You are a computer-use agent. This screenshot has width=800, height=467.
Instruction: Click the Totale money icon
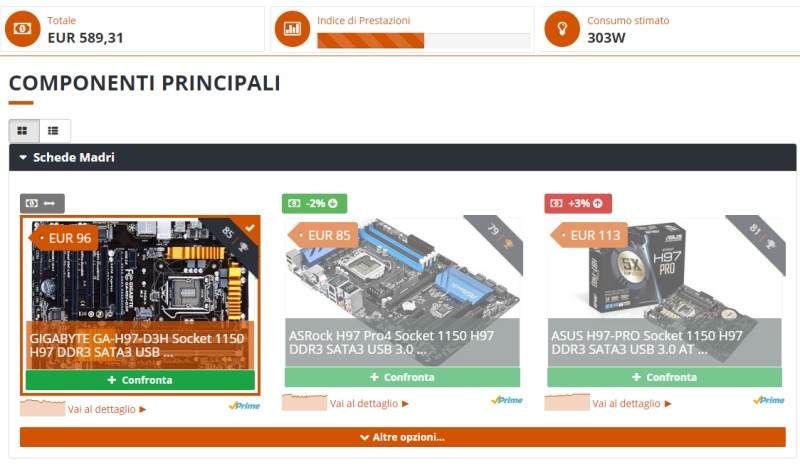[22, 29]
